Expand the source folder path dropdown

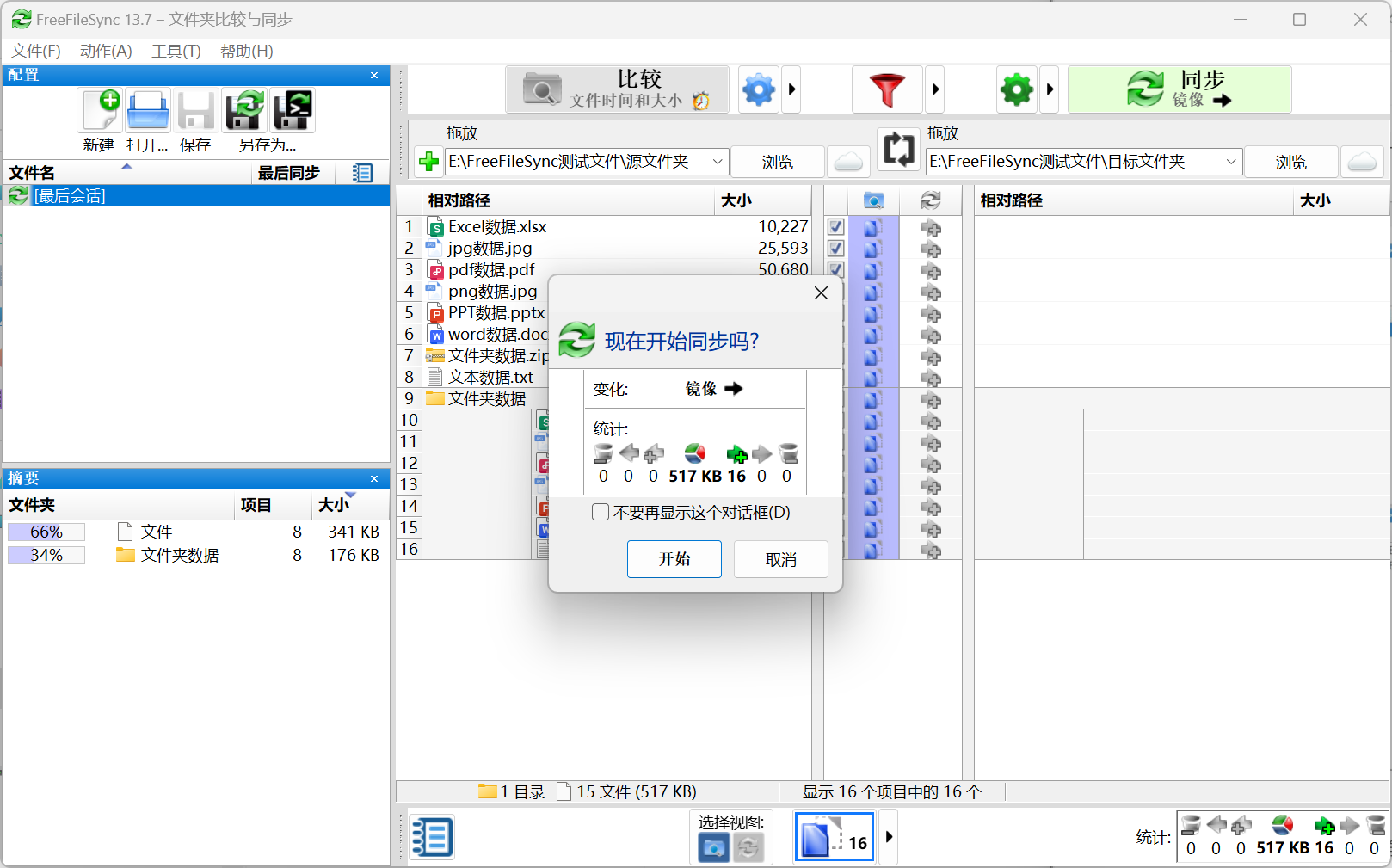(717, 162)
